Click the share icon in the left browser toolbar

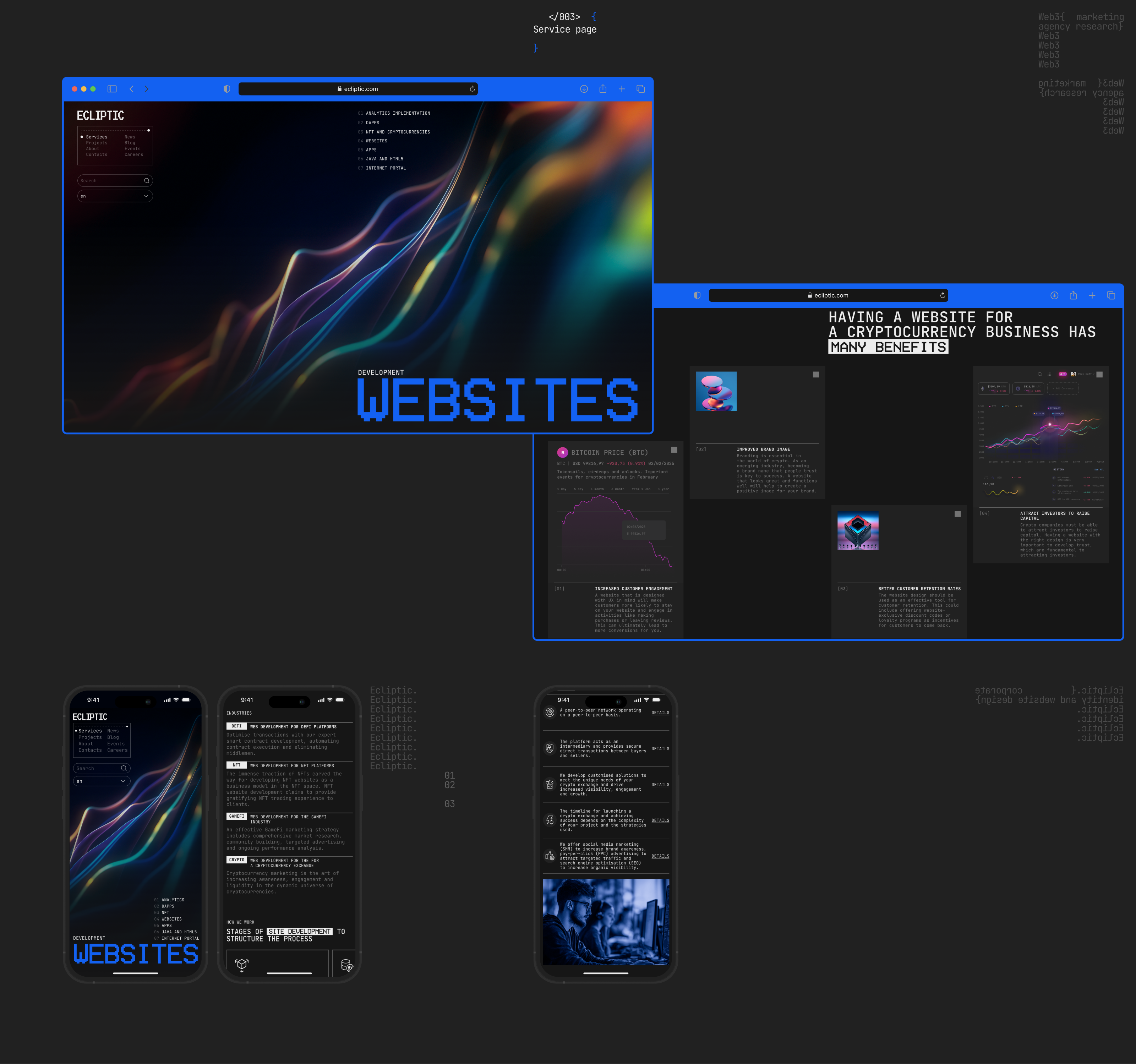pyautogui.click(x=603, y=89)
